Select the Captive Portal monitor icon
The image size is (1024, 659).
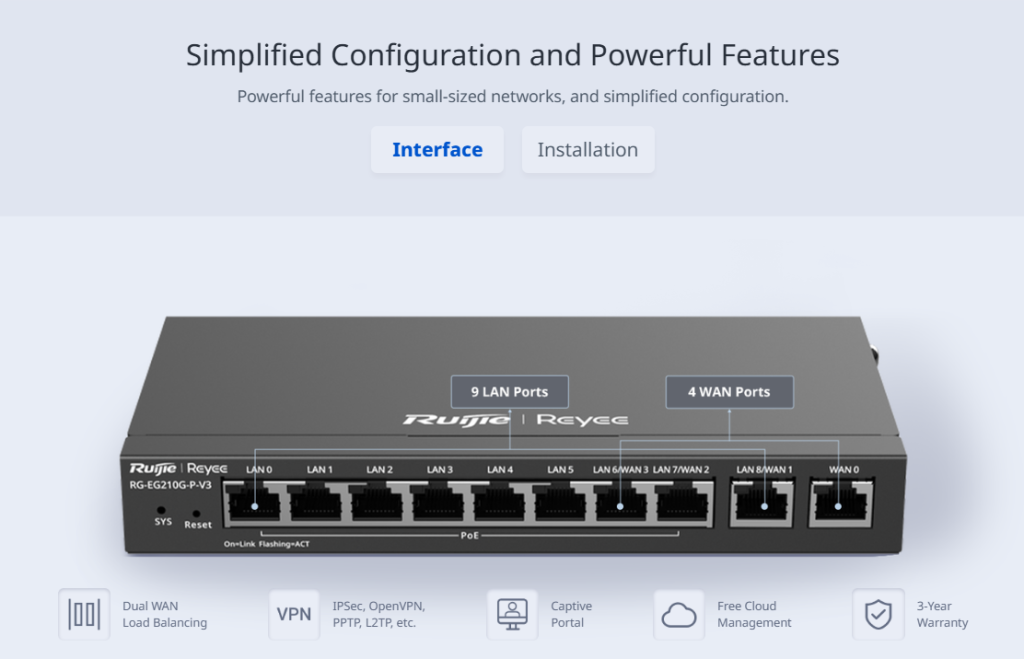[512, 614]
